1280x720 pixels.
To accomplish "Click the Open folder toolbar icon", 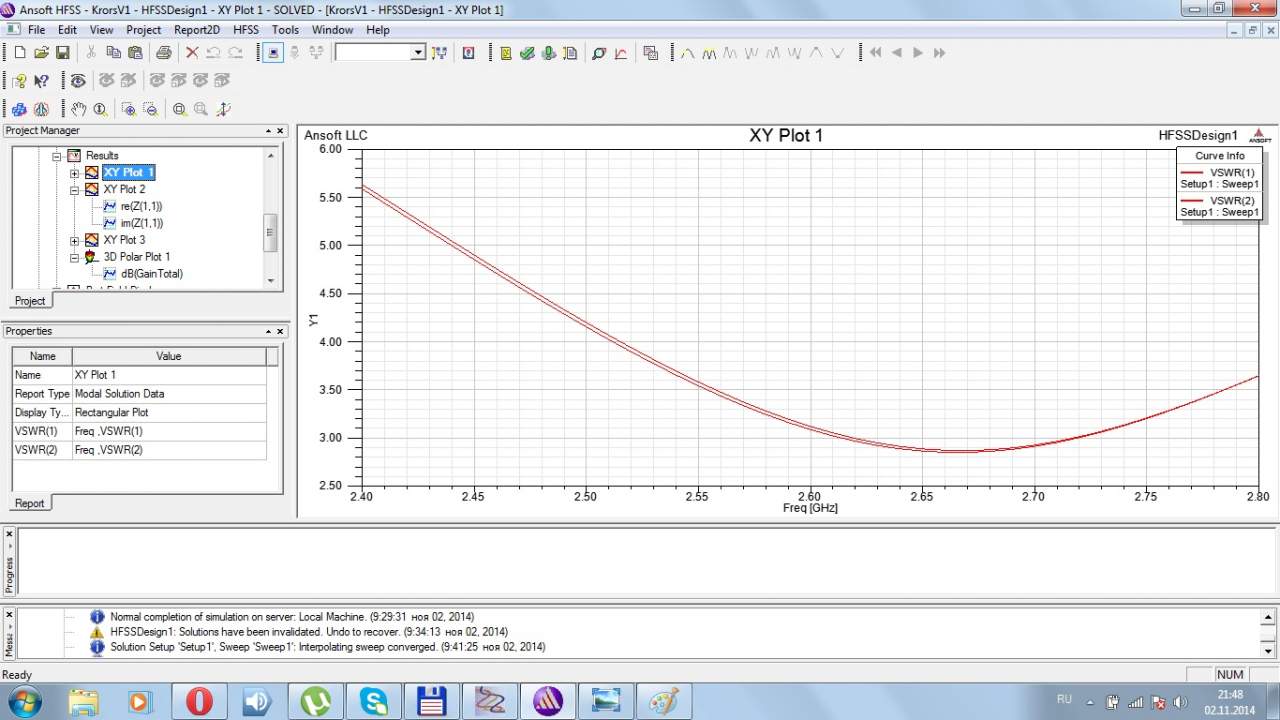I will [x=41, y=53].
